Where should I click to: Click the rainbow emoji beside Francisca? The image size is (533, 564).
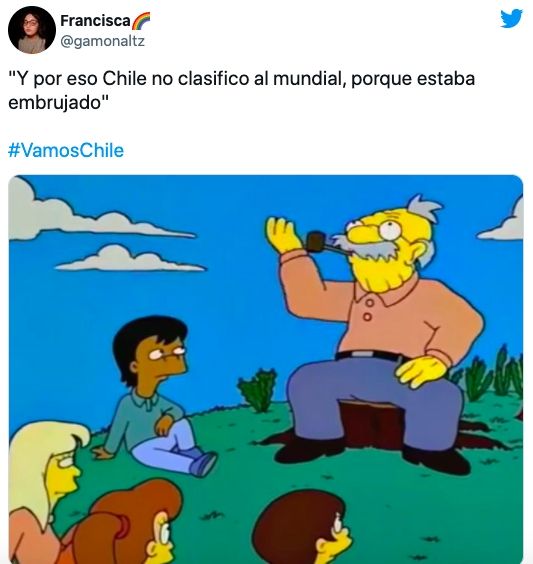(141, 21)
